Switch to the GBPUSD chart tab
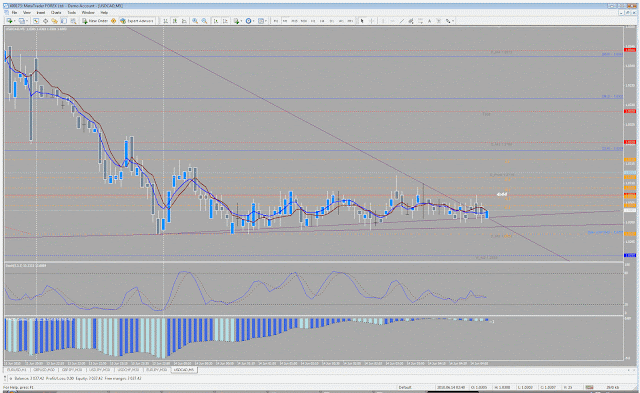The height and width of the screenshot is (393, 640). point(44,370)
